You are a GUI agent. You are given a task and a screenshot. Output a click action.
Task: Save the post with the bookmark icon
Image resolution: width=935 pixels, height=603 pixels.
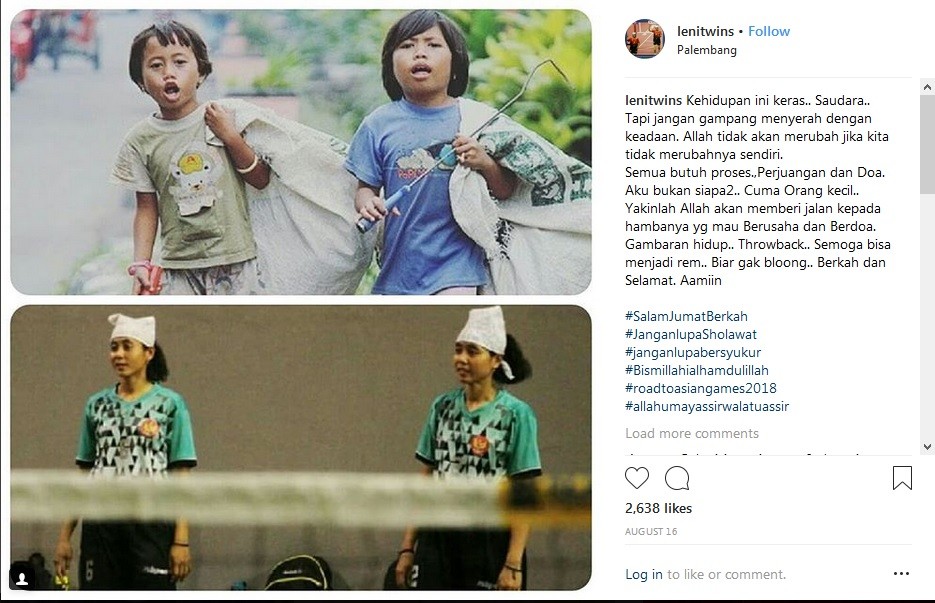click(902, 478)
